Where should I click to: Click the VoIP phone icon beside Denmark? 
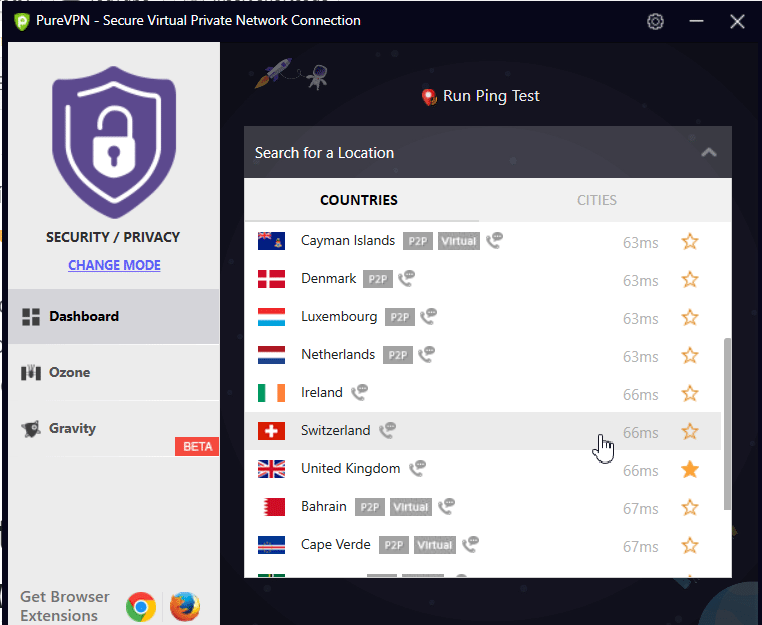(406, 278)
